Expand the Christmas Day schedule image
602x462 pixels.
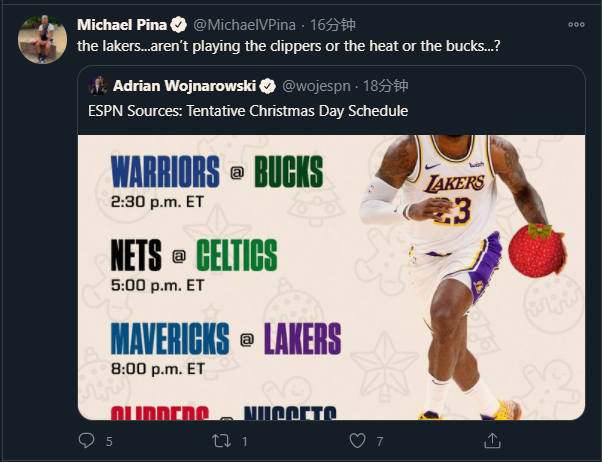point(331,275)
